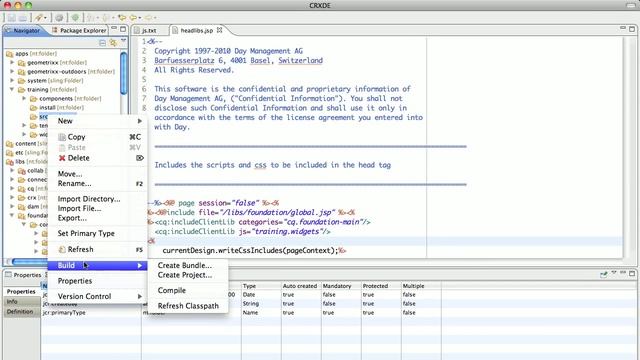Image resolution: width=640 pixels, height=360 pixels.
Task: Close the headlibs.jsp tab
Action: 219,30
